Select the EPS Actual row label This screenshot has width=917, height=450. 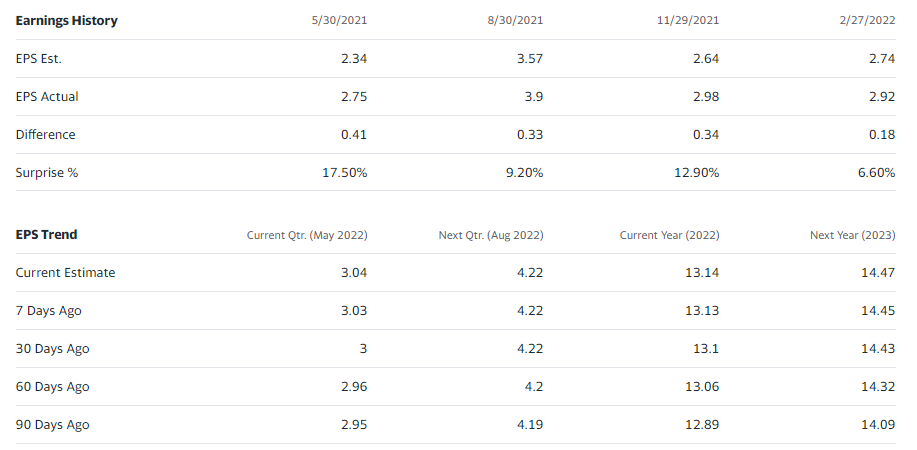point(46,97)
